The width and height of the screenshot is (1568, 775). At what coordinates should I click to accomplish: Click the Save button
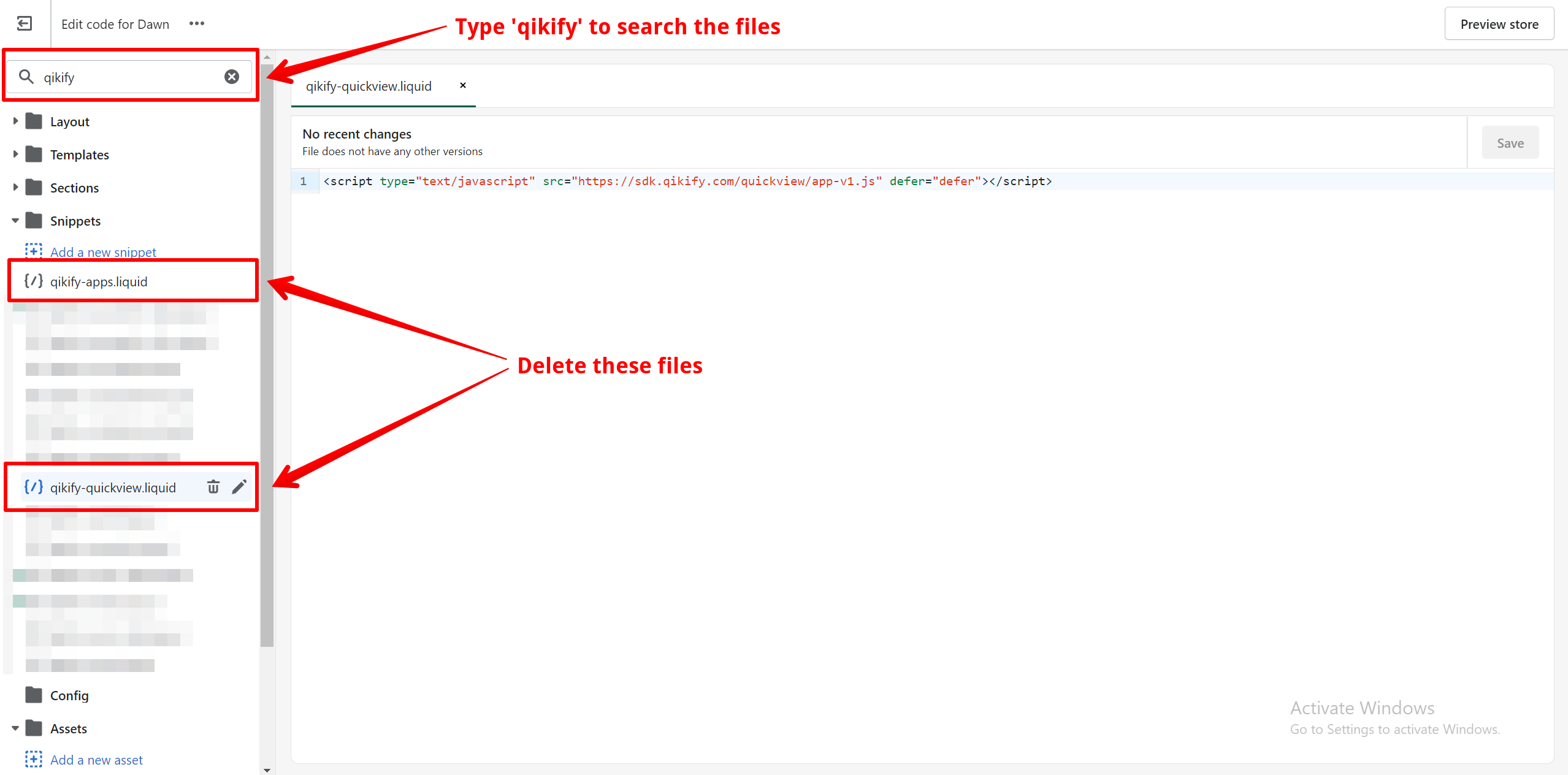click(1510, 143)
